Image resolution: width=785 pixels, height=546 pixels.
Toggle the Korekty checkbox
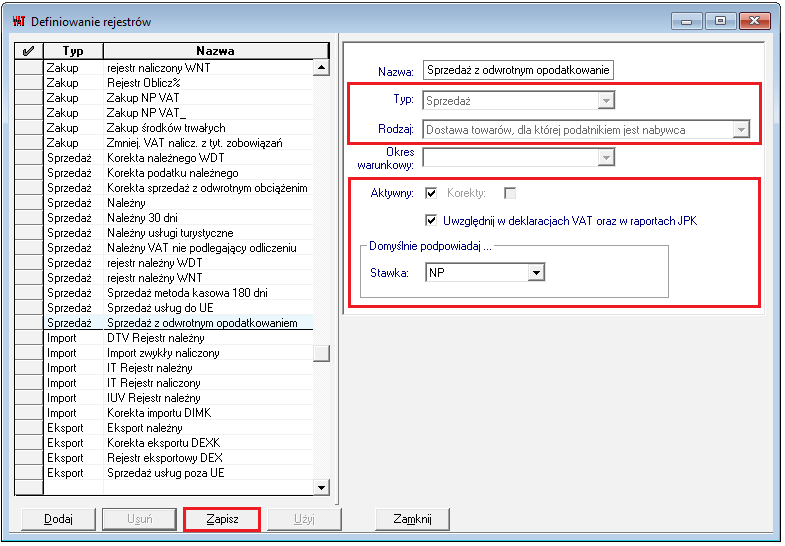pyautogui.click(x=510, y=193)
